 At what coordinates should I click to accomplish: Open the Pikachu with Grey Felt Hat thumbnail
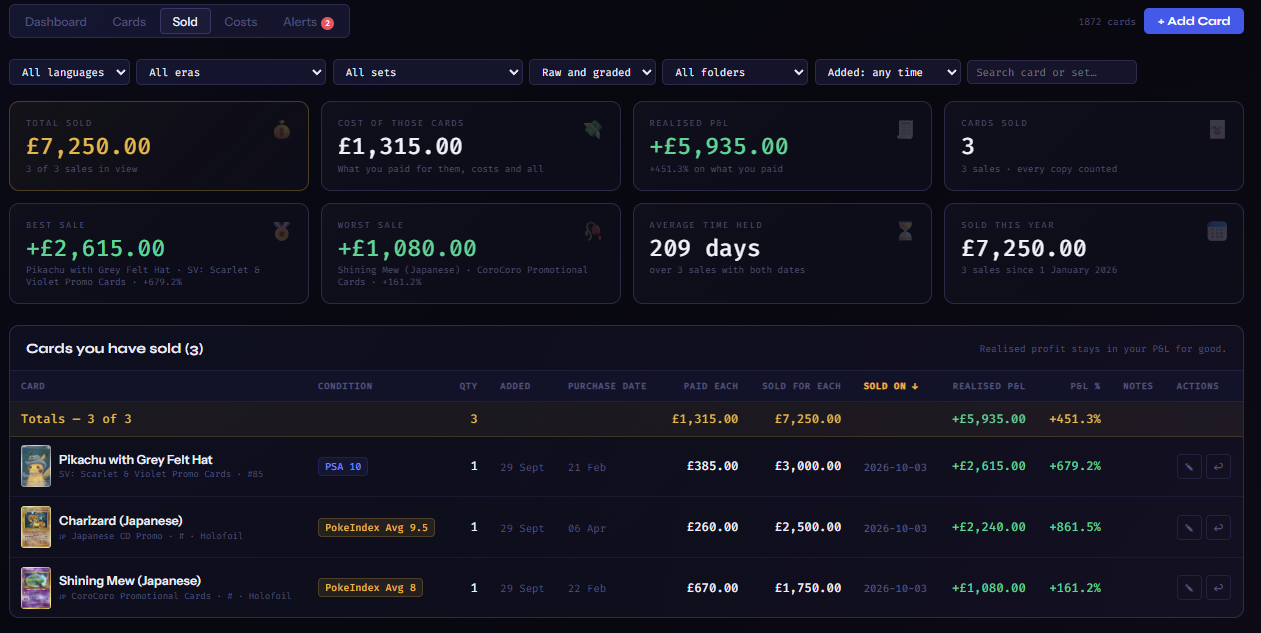(x=36, y=466)
